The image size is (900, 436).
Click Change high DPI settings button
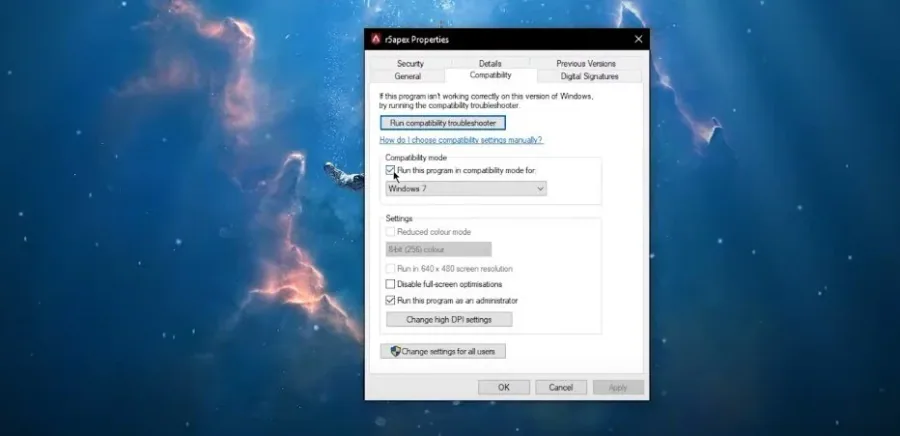click(x=449, y=320)
